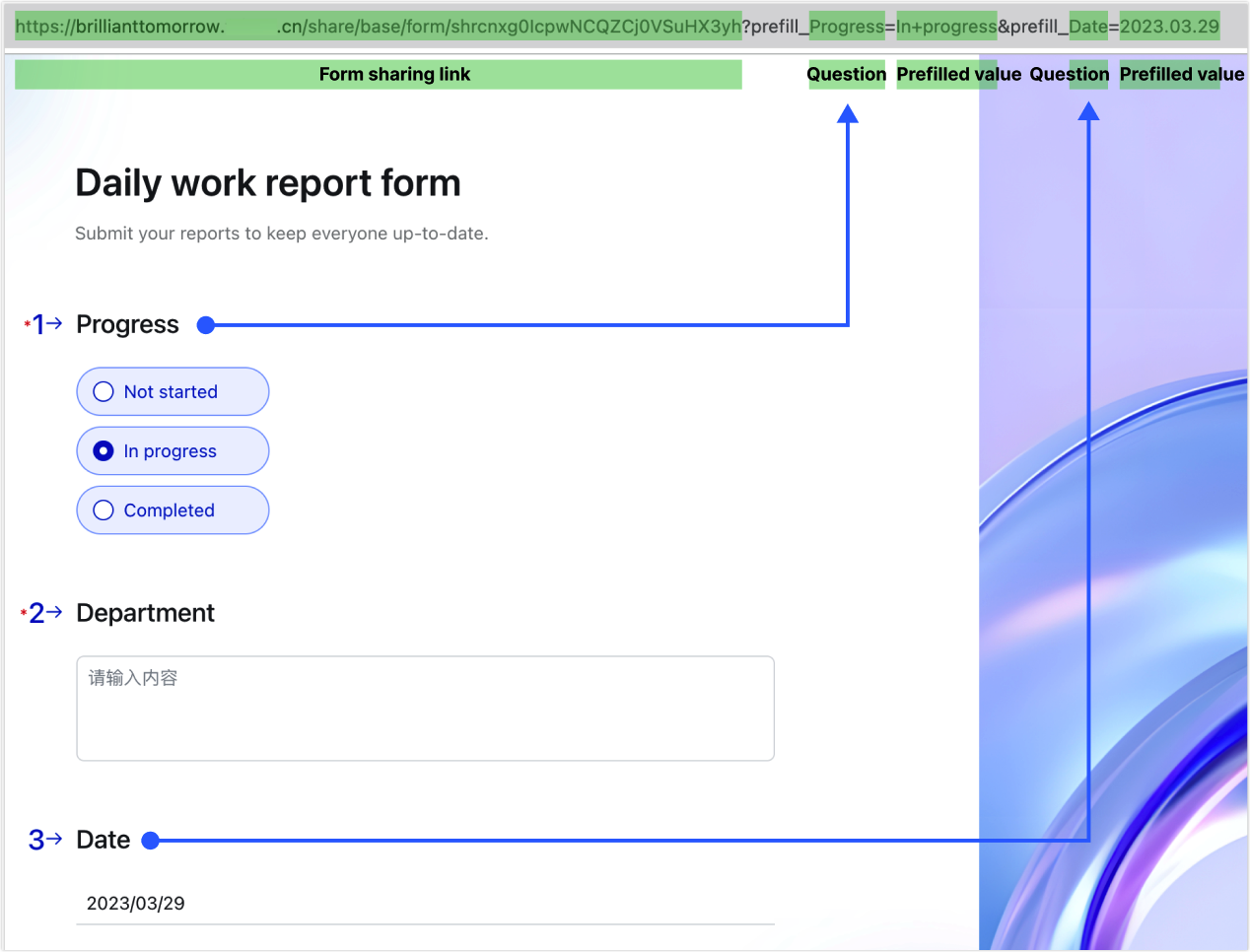1250x952 pixels.
Task: Click the "Daily work report form" title
Action: [x=267, y=182]
